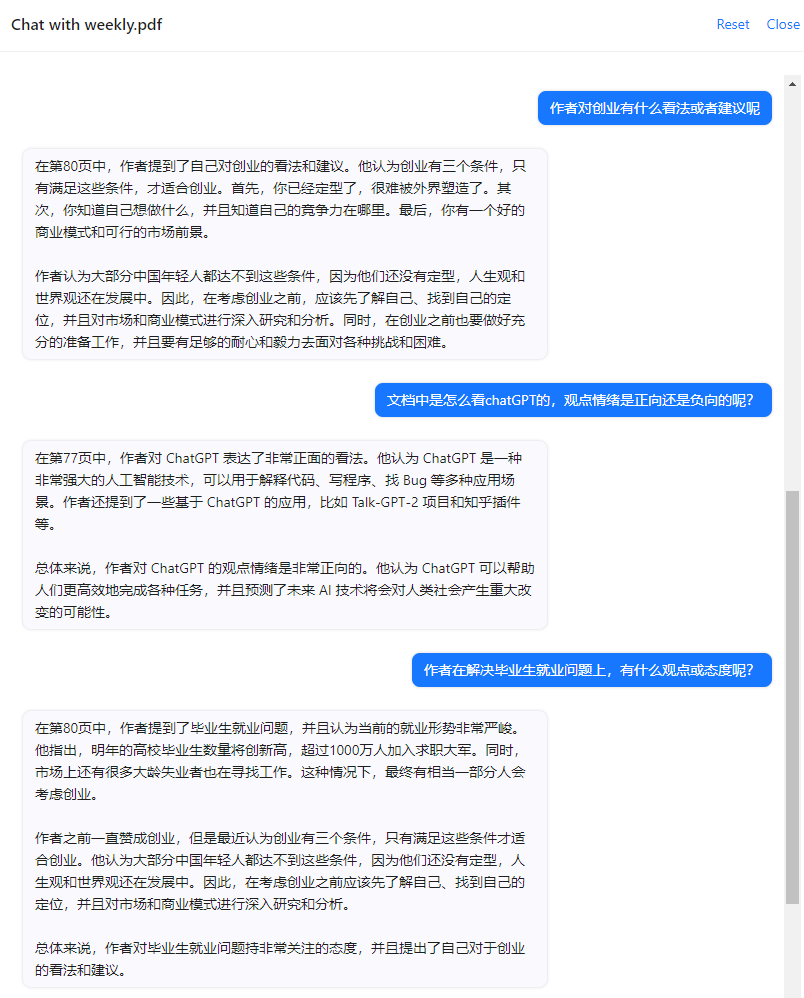Click the Reset link to clear chat
Screen dimensions: 804x998
pyautogui.click(x=733, y=24)
